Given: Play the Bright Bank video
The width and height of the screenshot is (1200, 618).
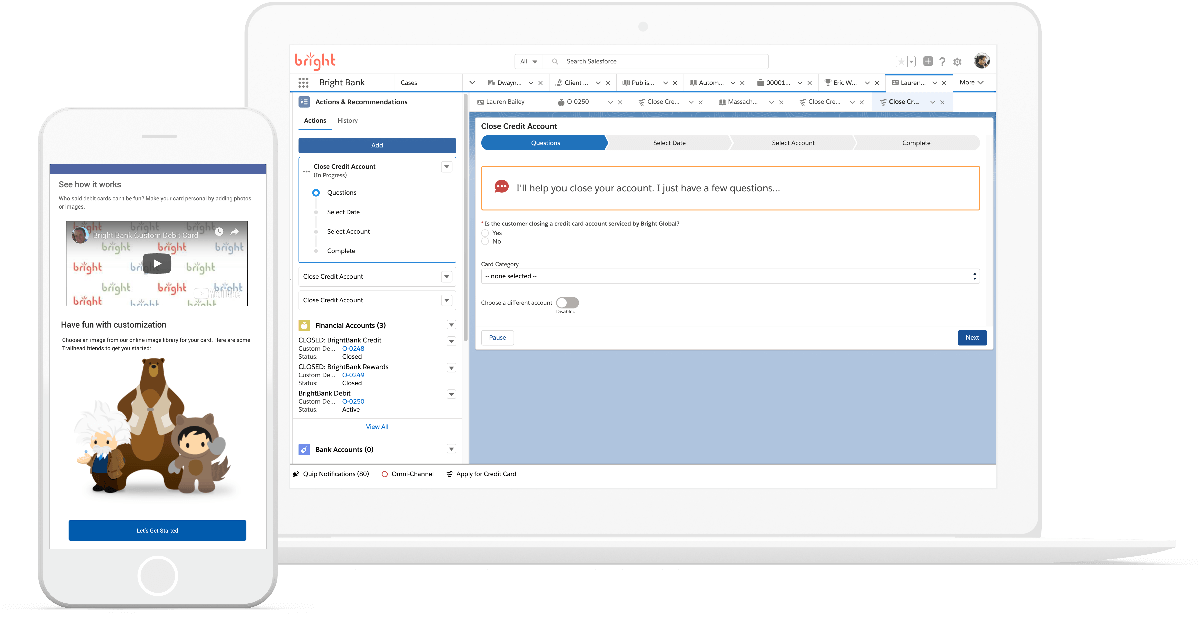Looking at the screenshot, I should (156, 264).
